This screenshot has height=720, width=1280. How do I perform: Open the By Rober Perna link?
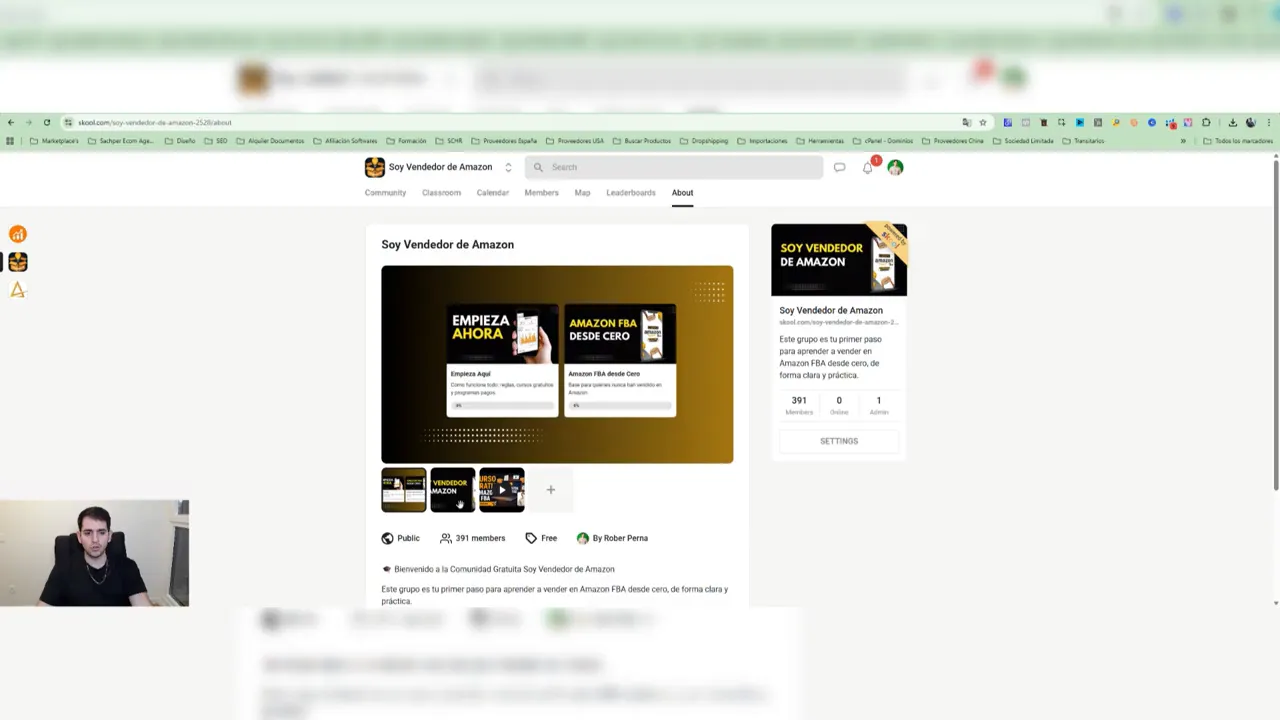click(x=620, y=538)
